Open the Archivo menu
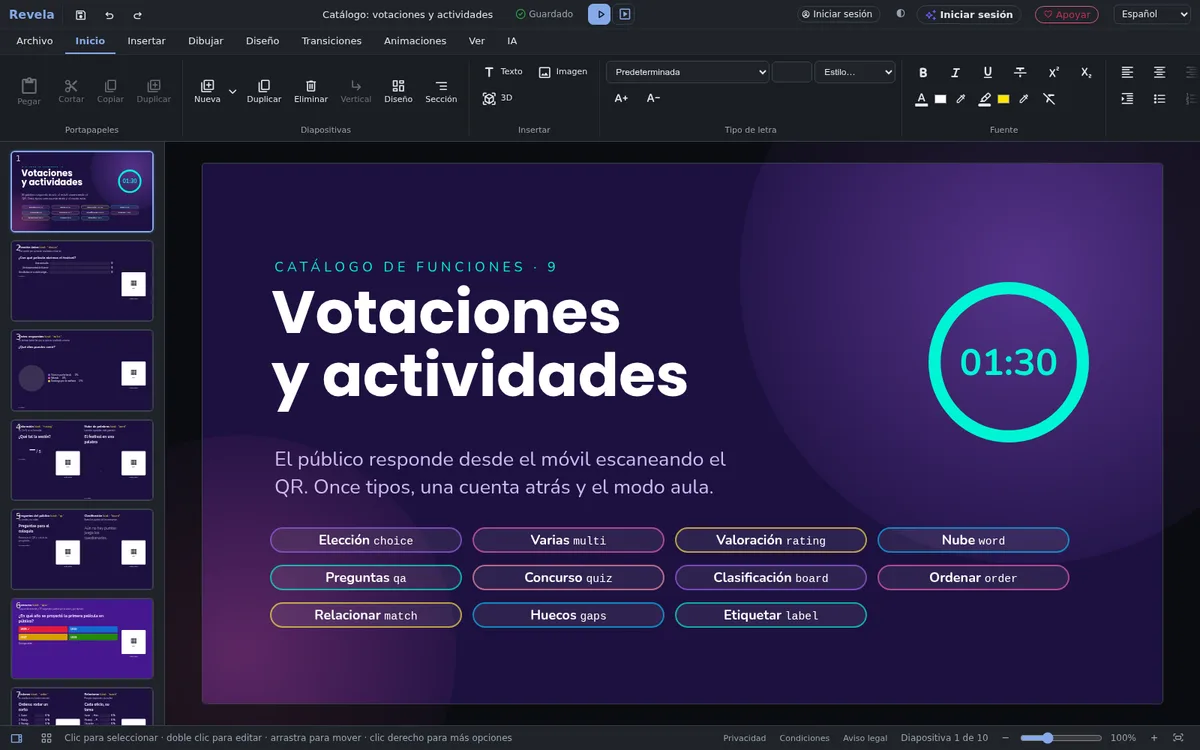 click(35, 41)
